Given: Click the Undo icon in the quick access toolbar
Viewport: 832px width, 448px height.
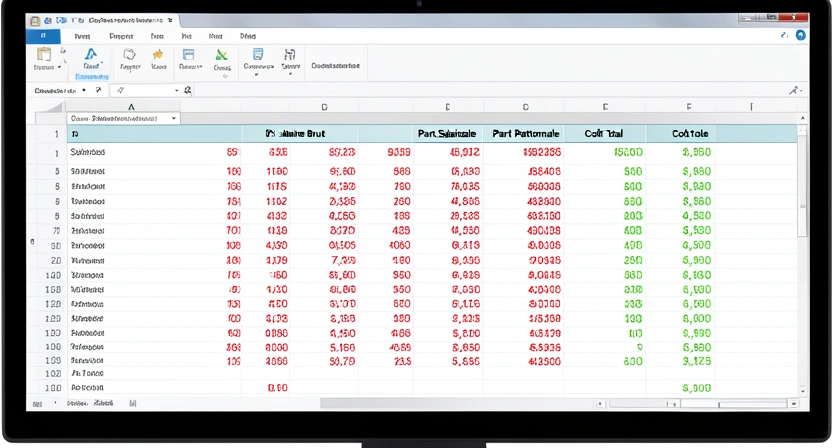Looking at the screenshot, I should (x=62, y=21).
